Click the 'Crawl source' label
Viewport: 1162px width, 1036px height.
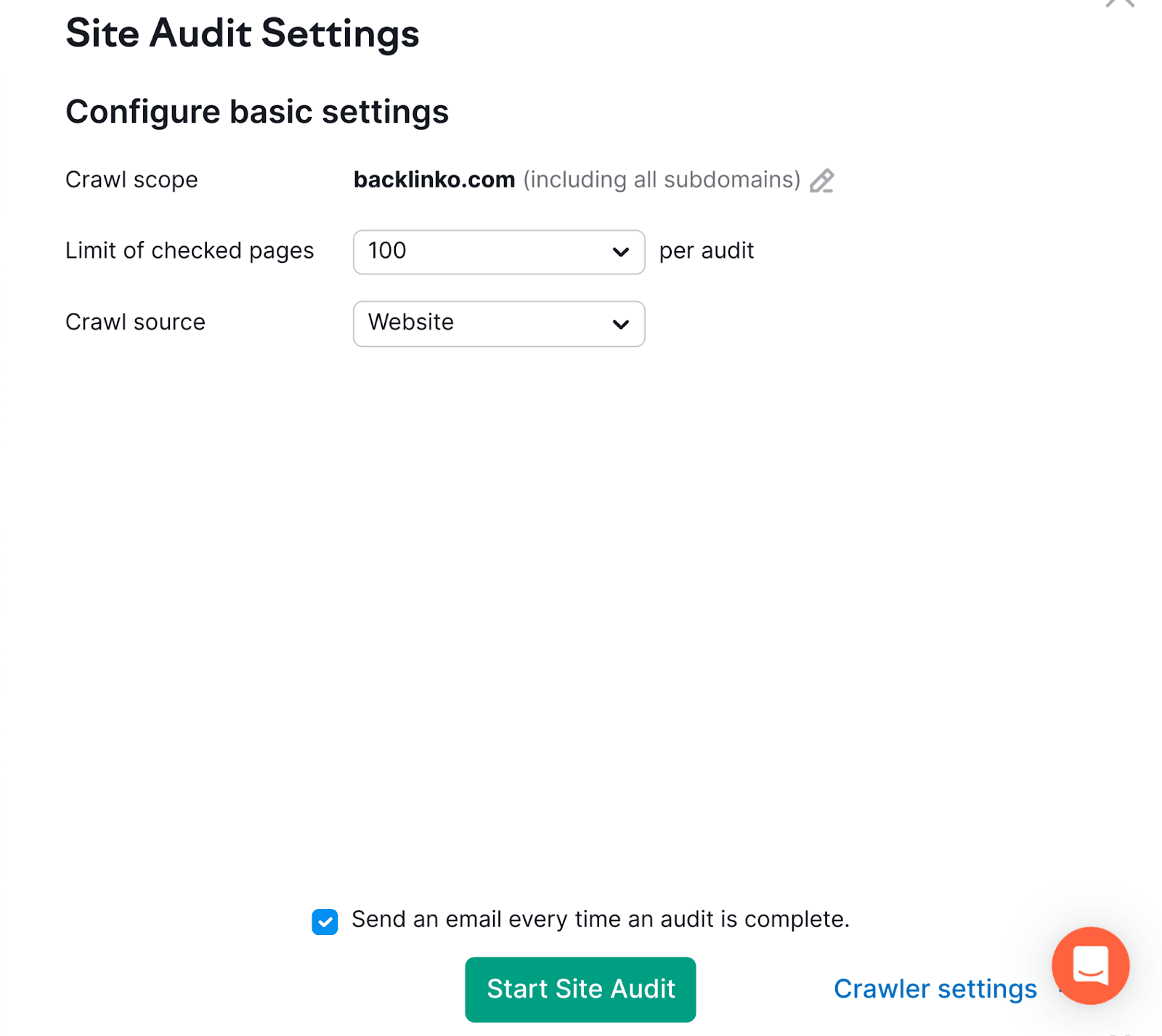point(135,322)
